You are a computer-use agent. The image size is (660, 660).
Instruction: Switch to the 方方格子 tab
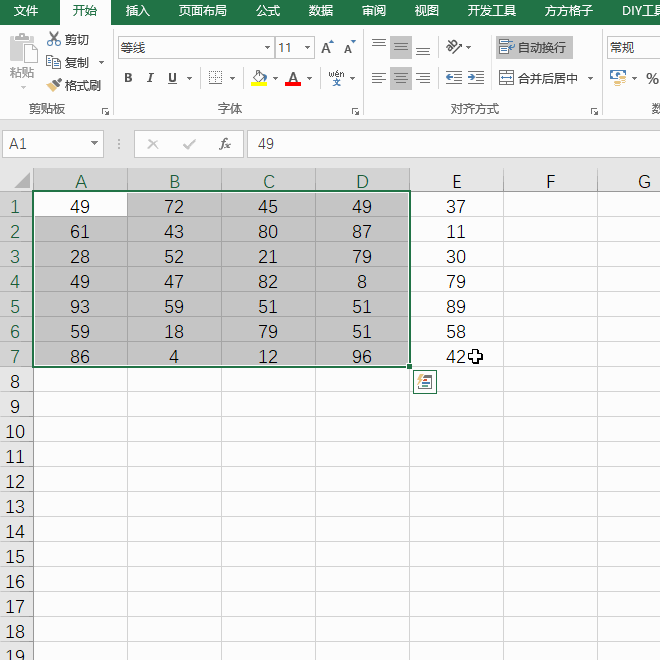pos(568,10)
